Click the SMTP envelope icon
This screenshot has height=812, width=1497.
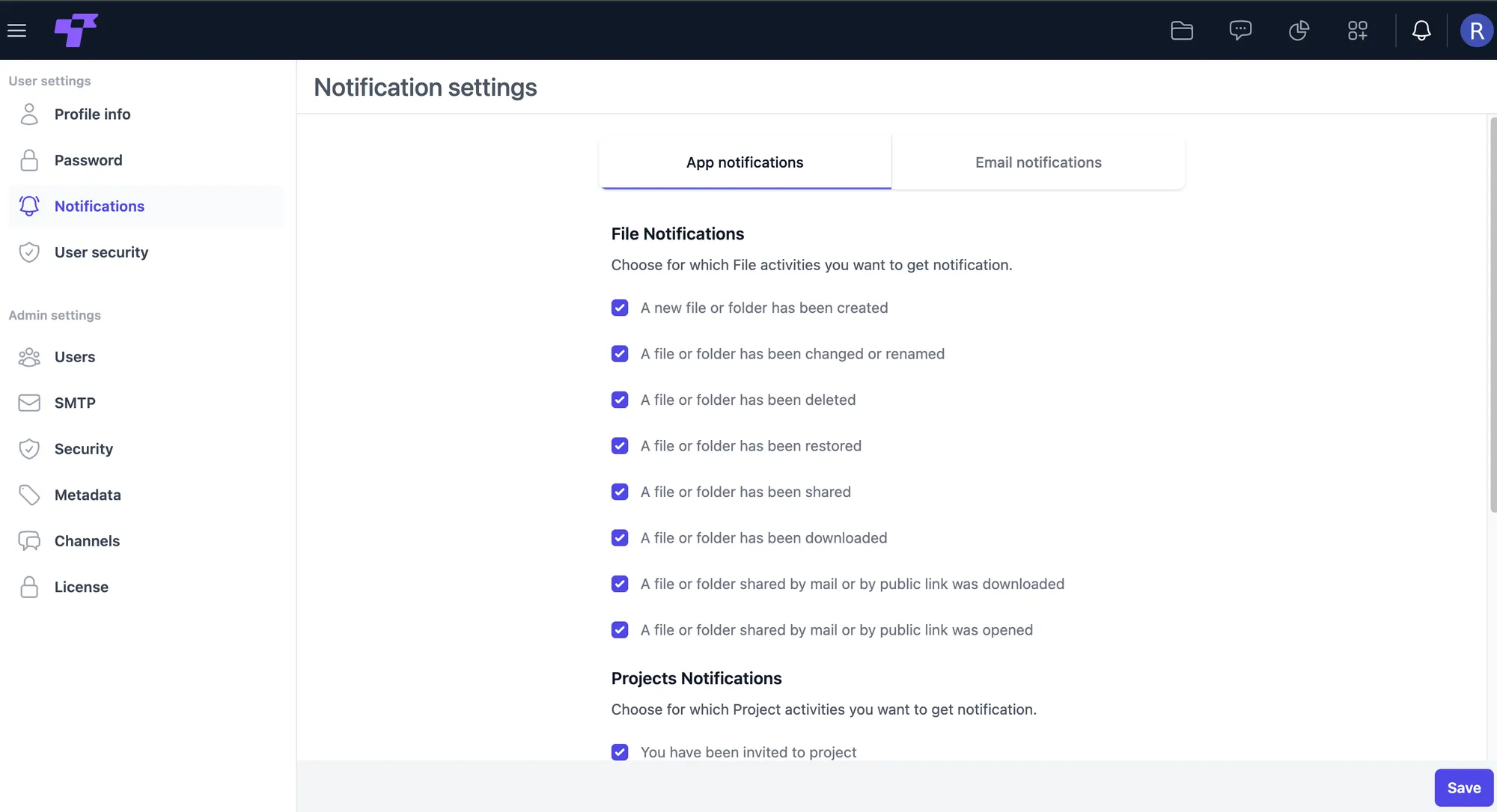(29, 403)
